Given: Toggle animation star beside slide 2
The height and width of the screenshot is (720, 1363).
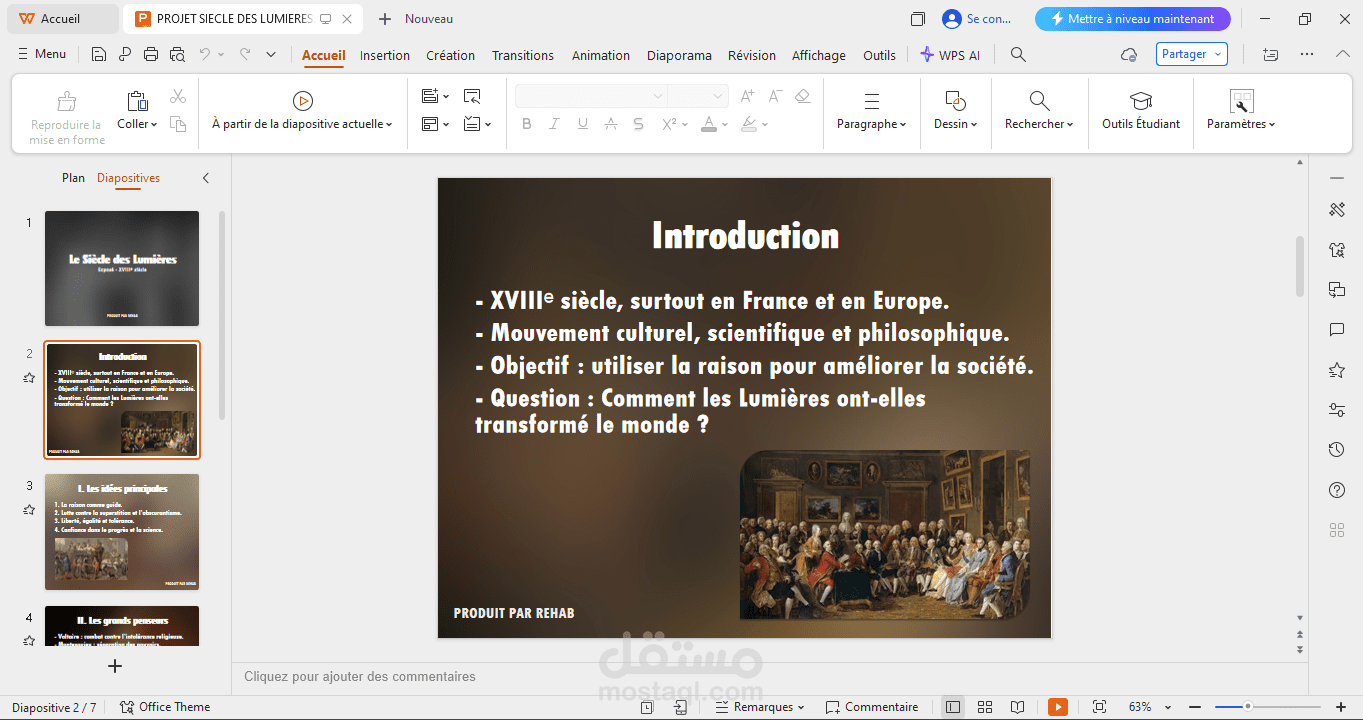Looking at the screenshot, I should (x=29, y=378).
